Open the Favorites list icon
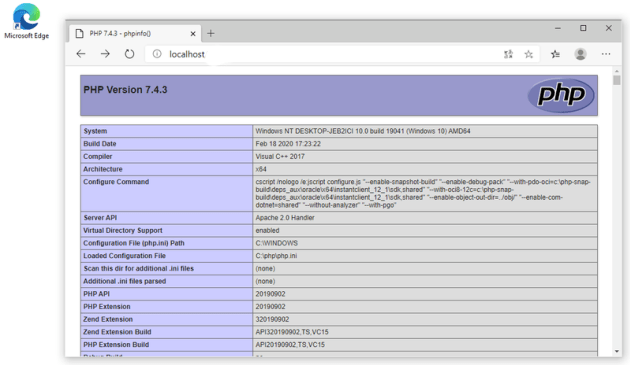This screenshot has width=630, height=365. click(556, 54)
